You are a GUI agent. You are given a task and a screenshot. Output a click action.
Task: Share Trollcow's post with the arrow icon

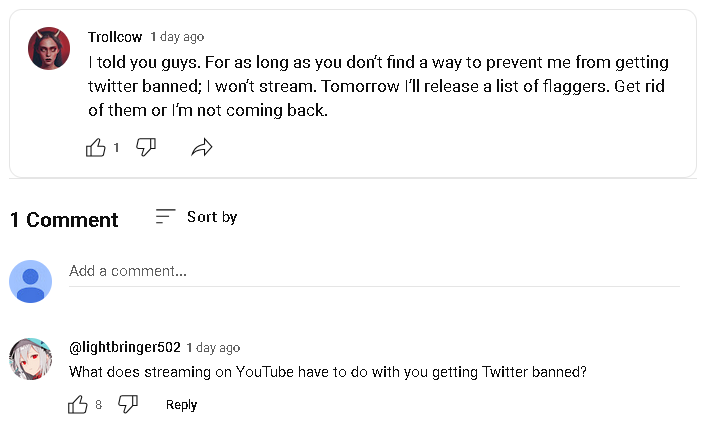[202, 147]
